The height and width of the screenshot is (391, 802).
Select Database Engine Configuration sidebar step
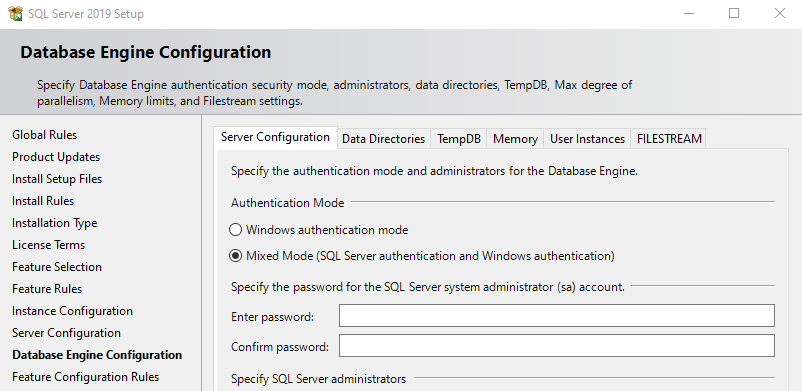pos(97,355)
